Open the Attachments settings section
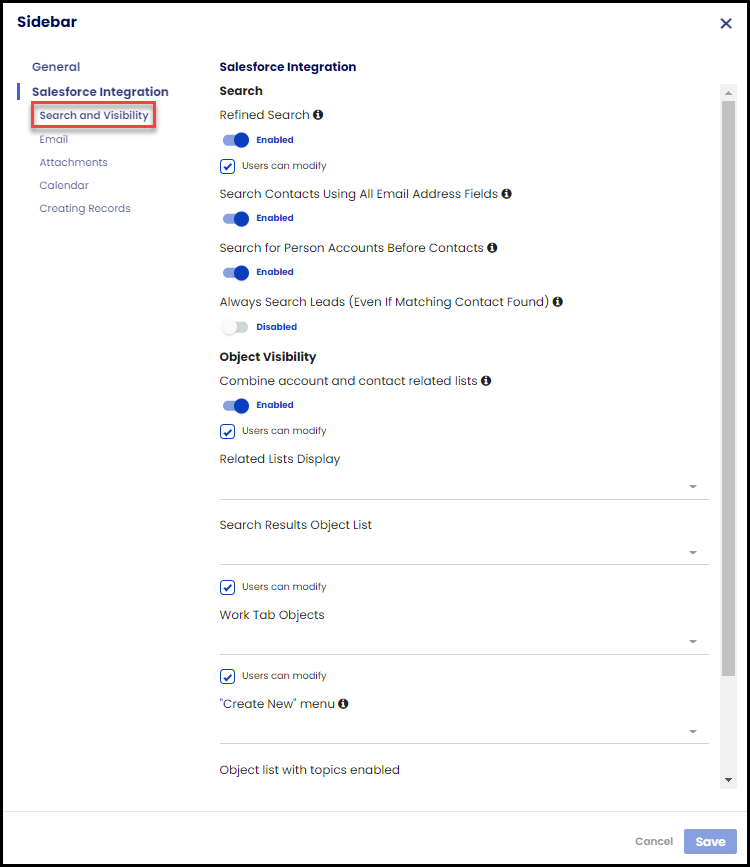Screen dimensions: 750x867 74,162
